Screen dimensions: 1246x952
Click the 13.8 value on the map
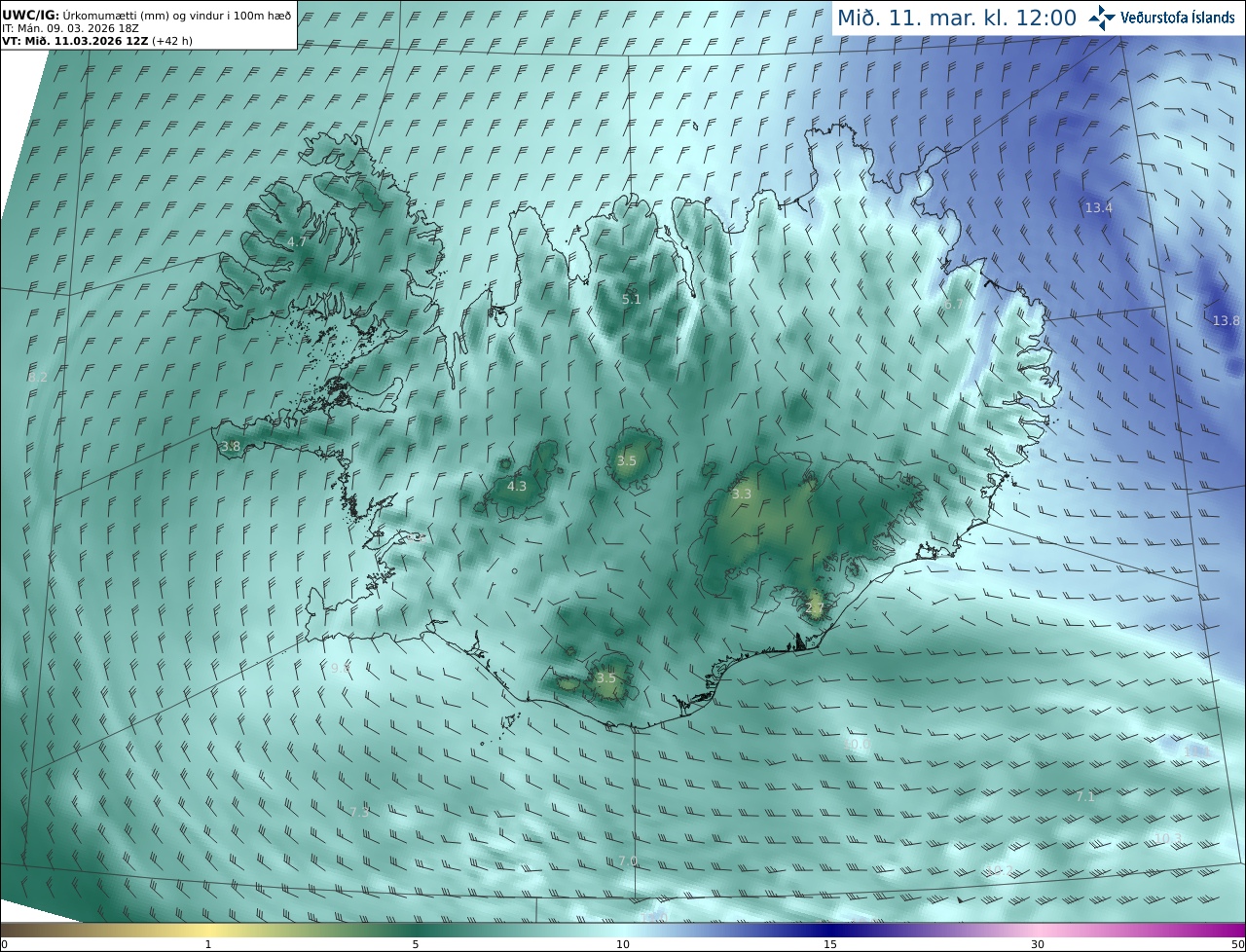click(1227, 320)
